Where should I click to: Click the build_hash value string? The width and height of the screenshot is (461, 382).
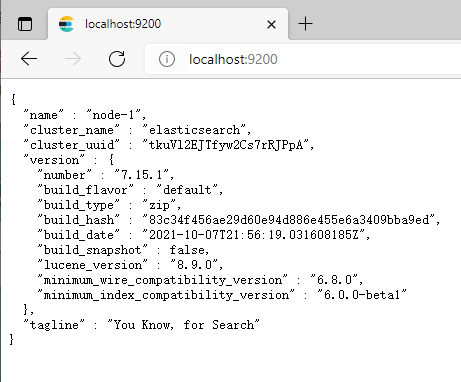[289, 220]
